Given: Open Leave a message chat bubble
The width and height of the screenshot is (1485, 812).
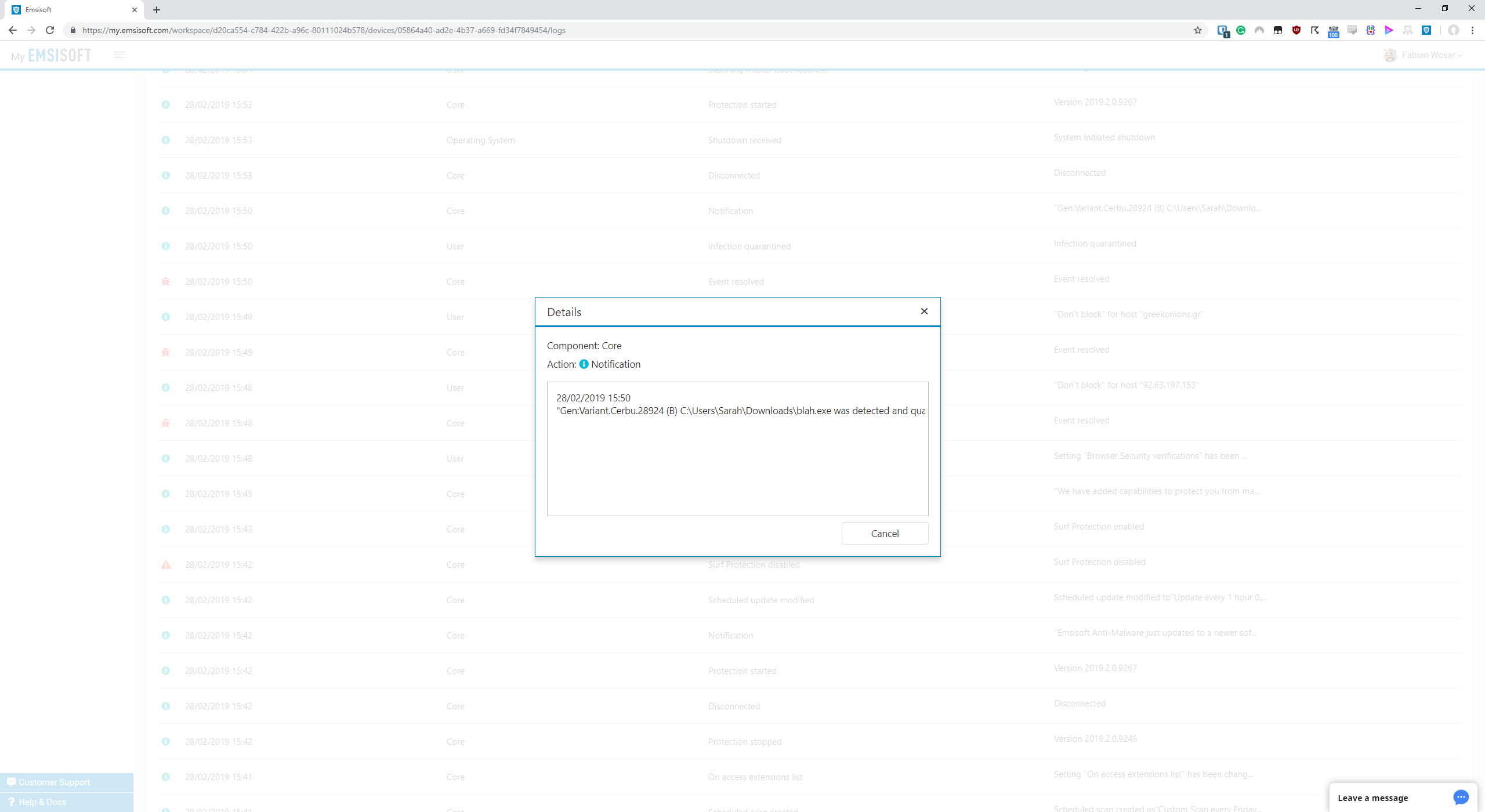Looking at the screenshot, I should (1461, 797).
